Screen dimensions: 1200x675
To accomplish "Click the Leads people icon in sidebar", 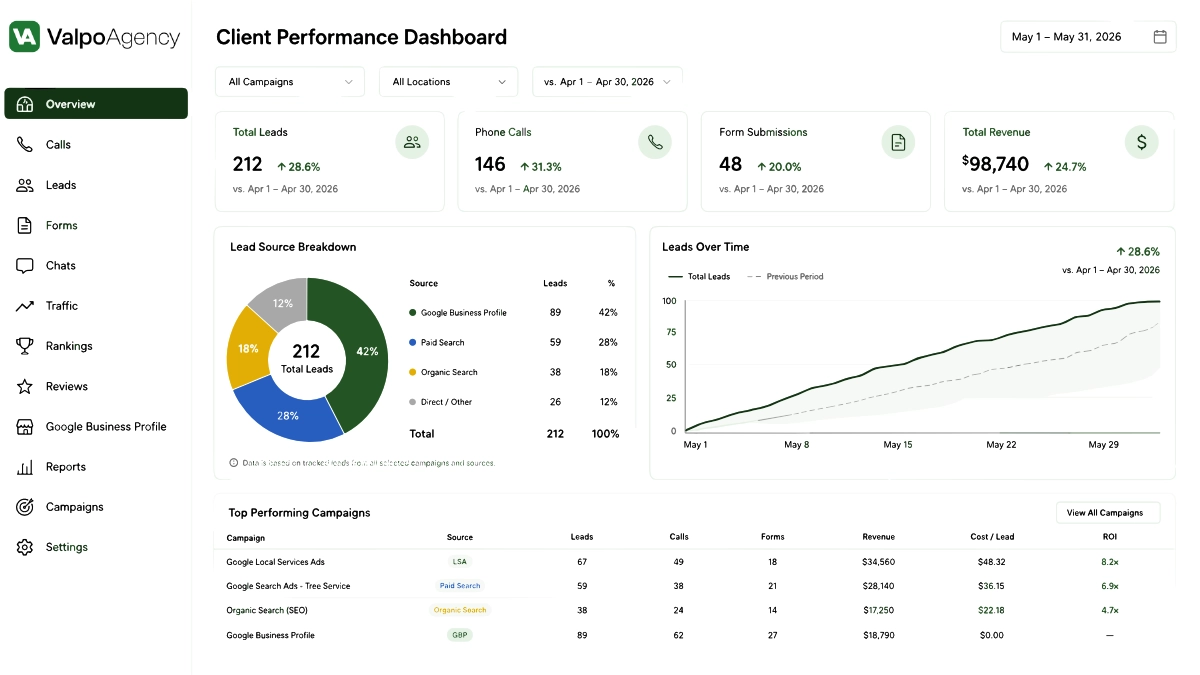I will tap(25, 185).
